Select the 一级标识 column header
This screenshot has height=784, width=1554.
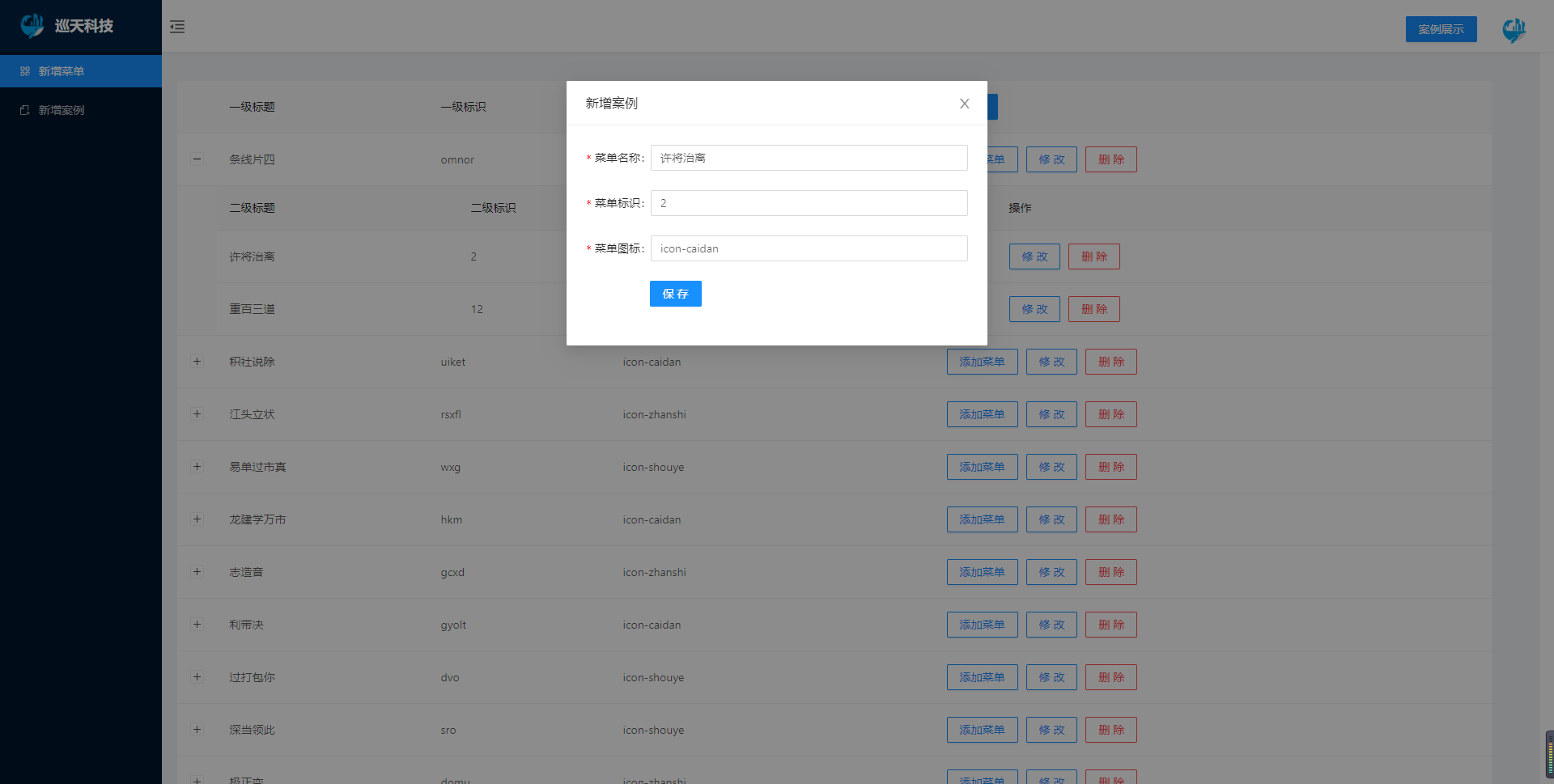463,107
